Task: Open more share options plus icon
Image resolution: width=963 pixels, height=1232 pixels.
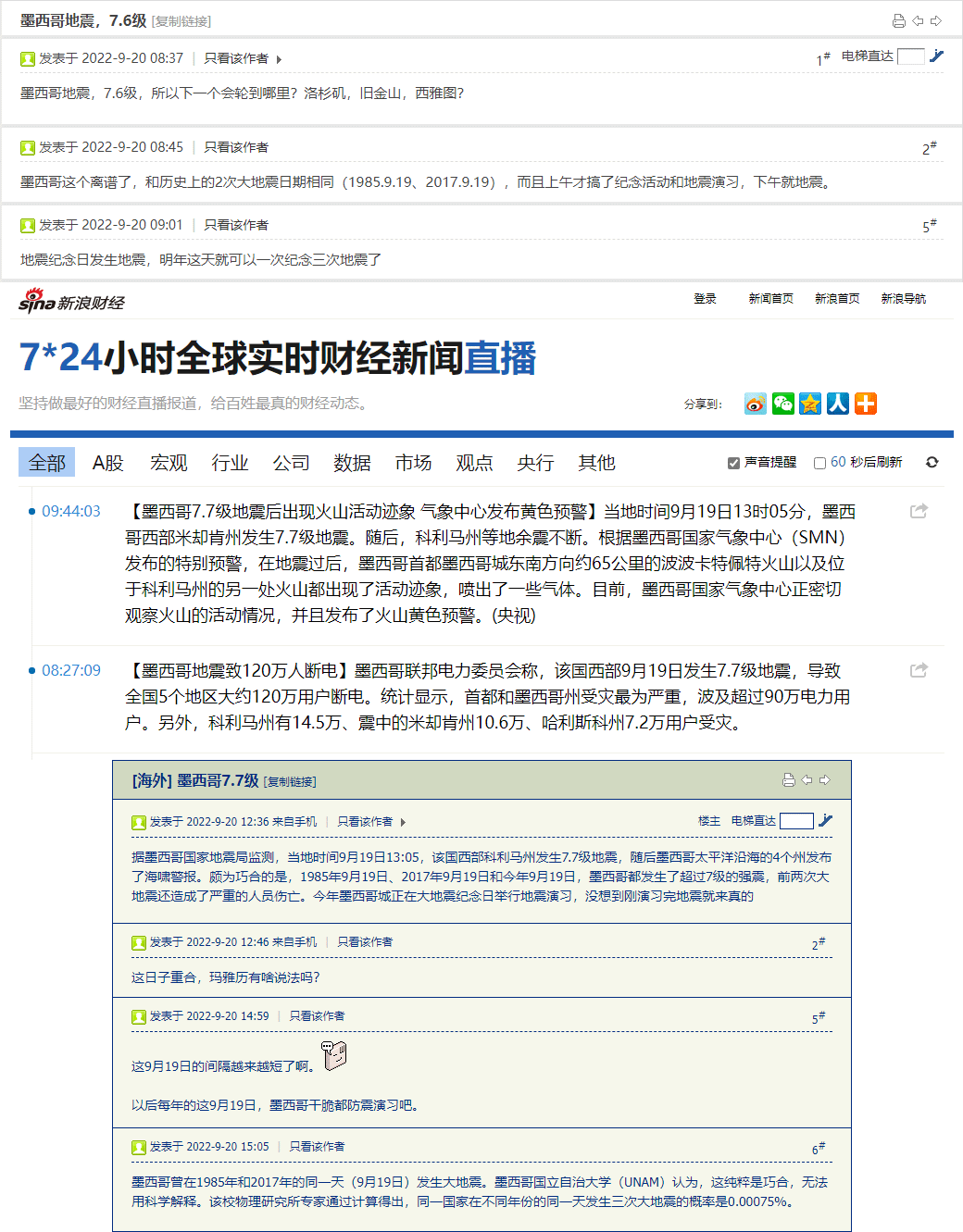Action: [x=866, y=404]
